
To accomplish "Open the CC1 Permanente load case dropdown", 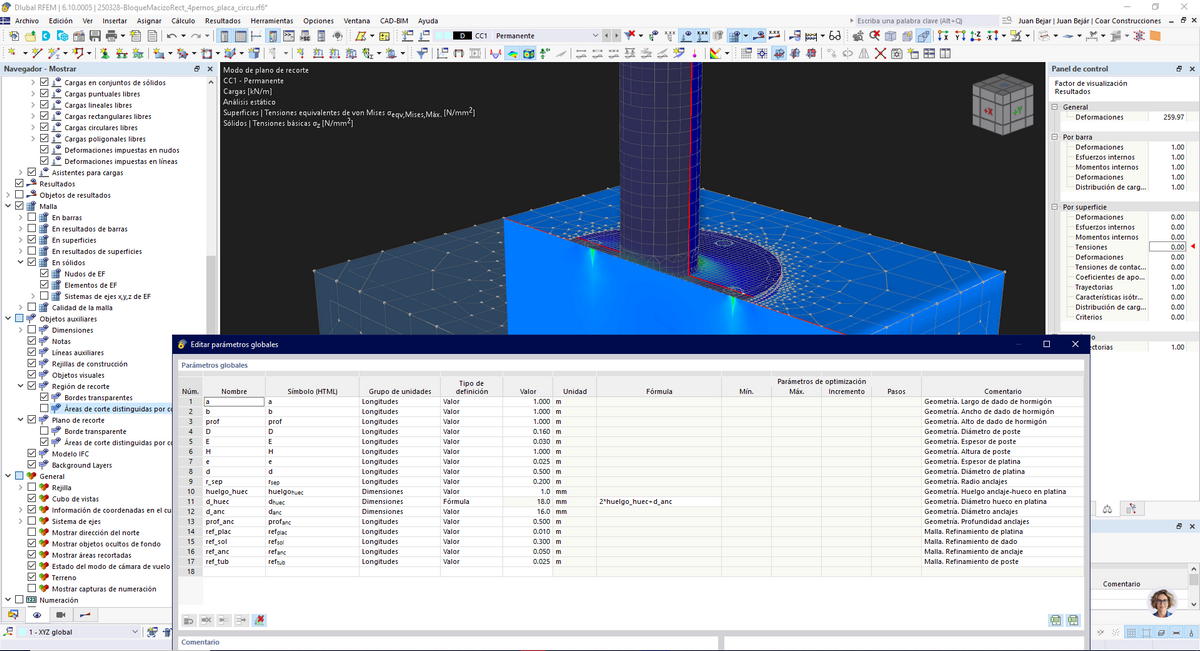I will coord(595,36).
